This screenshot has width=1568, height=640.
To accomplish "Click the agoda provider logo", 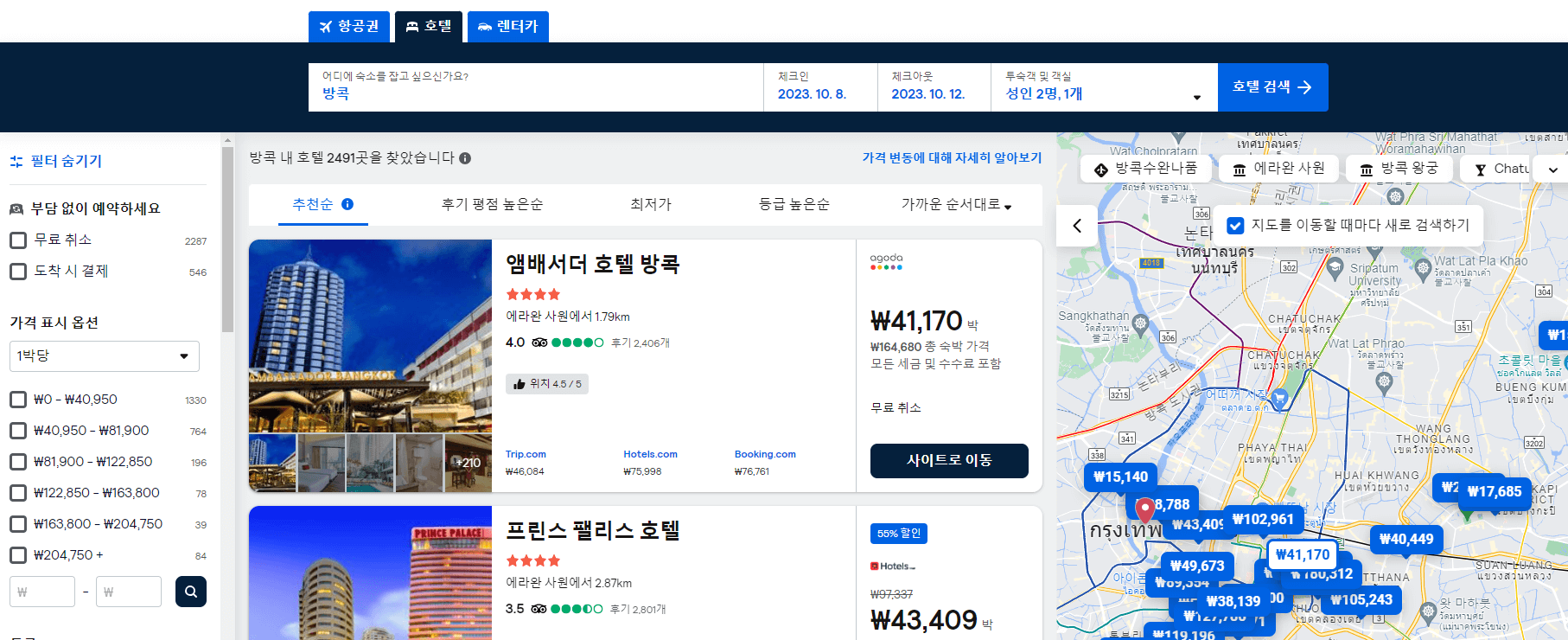I will [886, 261].
